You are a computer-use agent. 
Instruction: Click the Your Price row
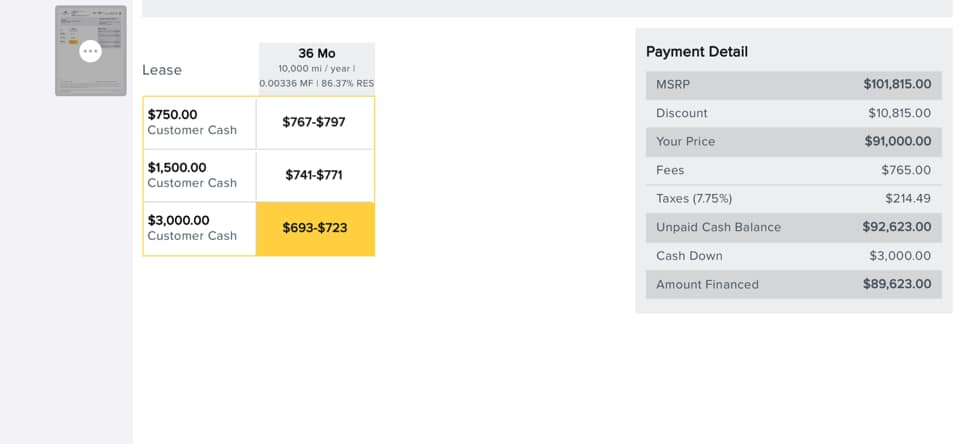point(793,142)
